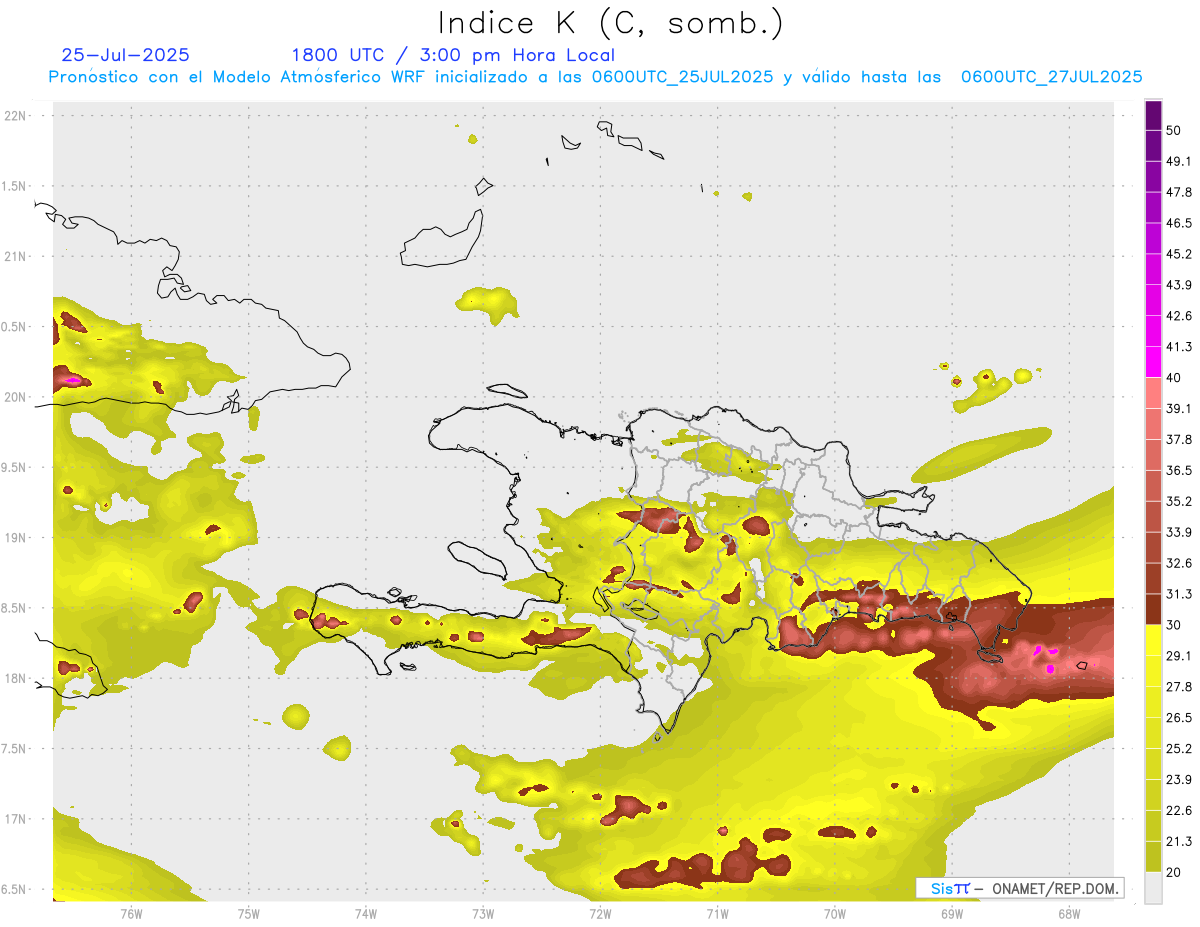Click the colorbar value '39.1'
Image resolution: width=1200 pixels, height=927 pixels.
point(1179,408)
